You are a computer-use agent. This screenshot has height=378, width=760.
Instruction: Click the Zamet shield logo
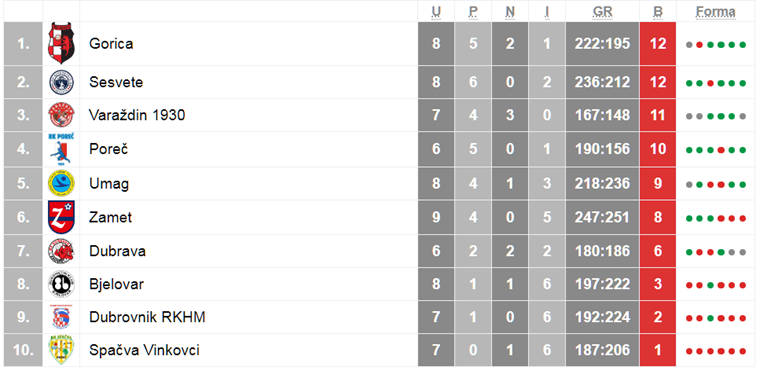coord(61,217)
